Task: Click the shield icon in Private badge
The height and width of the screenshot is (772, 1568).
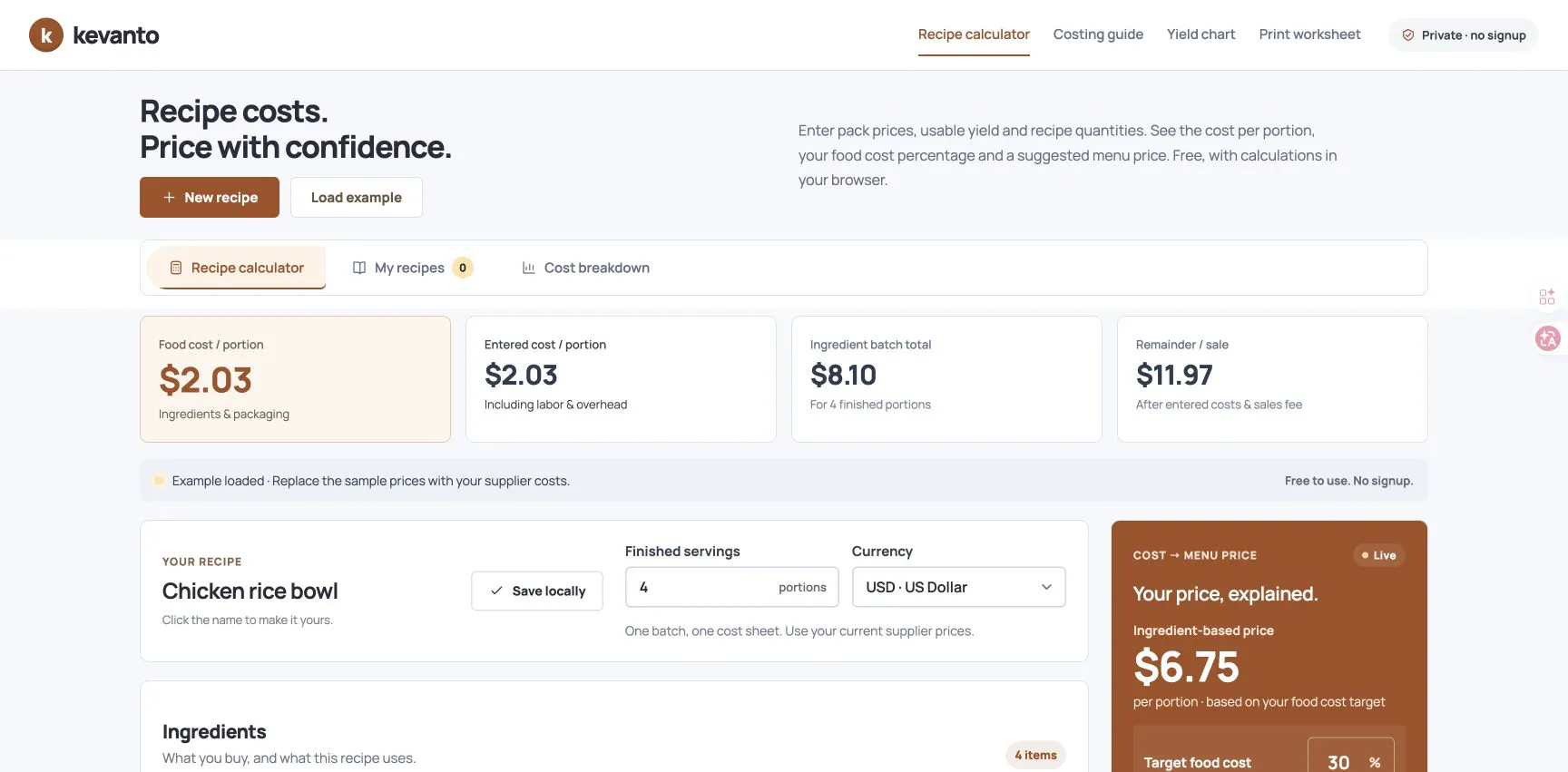Action: (x=1408, y=35)
